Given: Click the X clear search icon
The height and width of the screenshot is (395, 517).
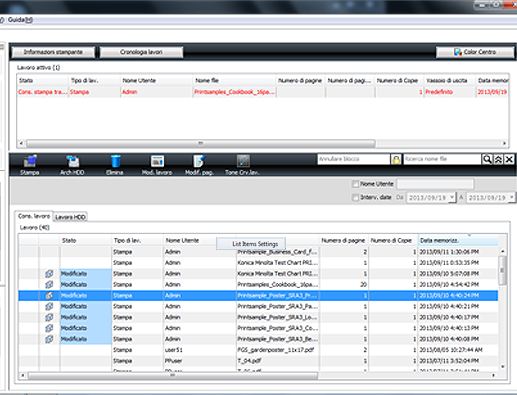Looking at the screenshot, I should pyautogui.click(x=509, y=159).
